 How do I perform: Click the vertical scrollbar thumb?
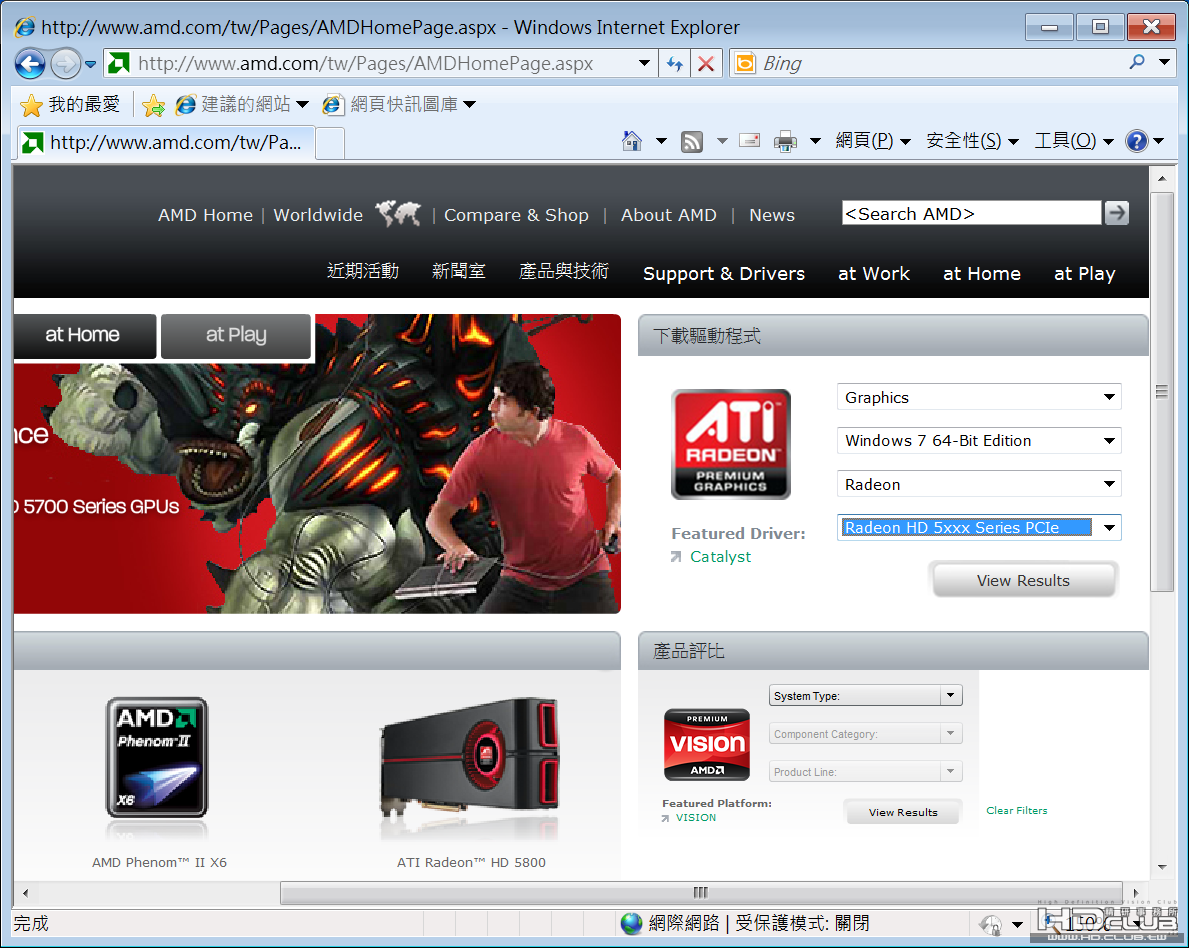[x=1161, y=392]
